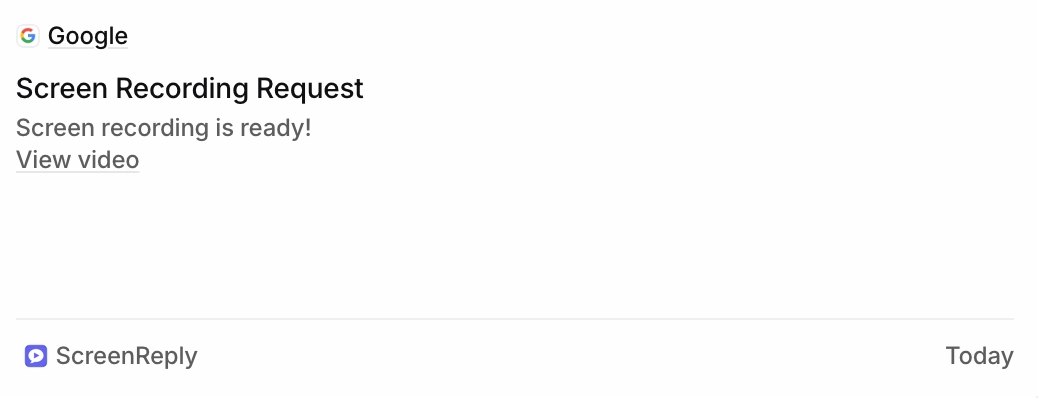The width and height of the screenshot is (1038, 398).
Task: Click the Google logo icon
Action: (x=28, y=36)
